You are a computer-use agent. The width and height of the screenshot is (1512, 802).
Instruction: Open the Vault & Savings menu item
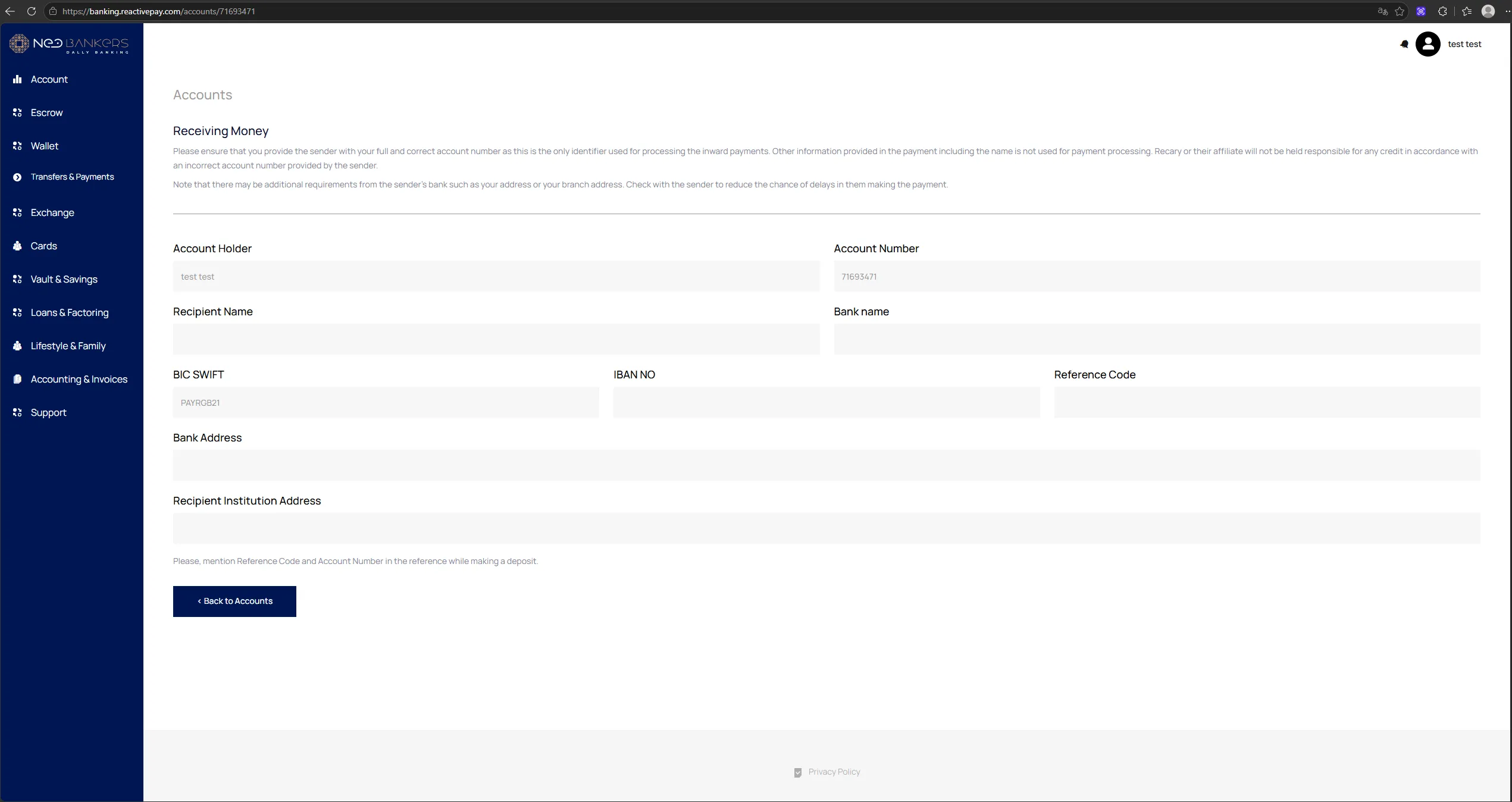click(64, 279)
